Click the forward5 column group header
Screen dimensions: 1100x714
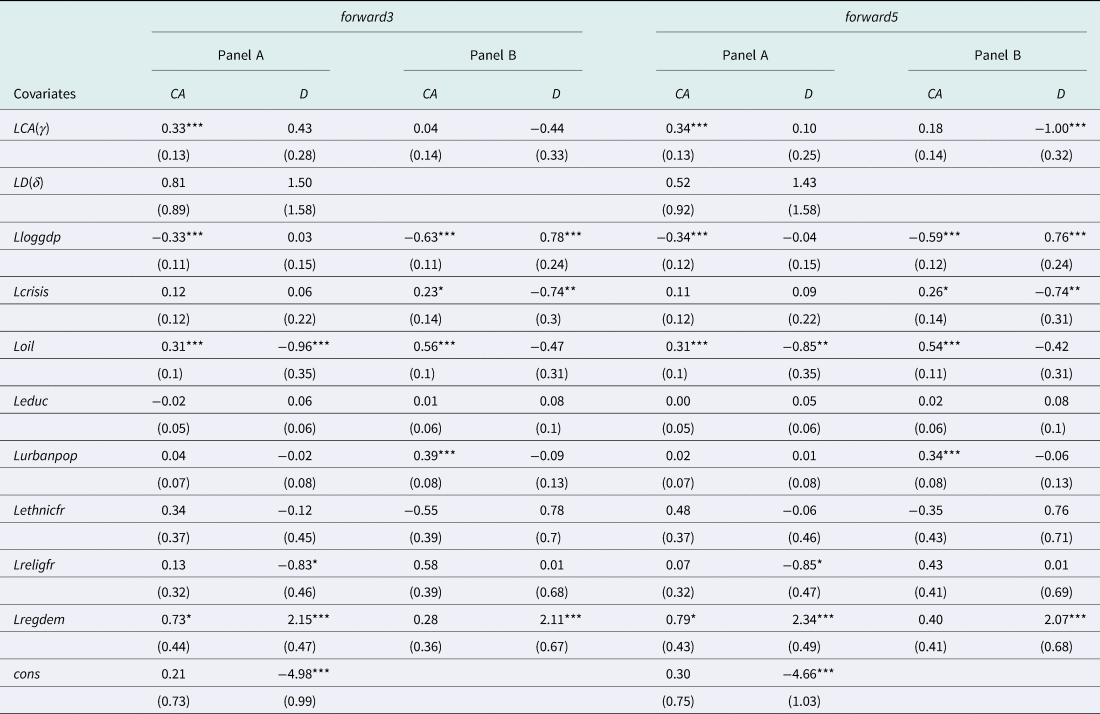(871, 15)
